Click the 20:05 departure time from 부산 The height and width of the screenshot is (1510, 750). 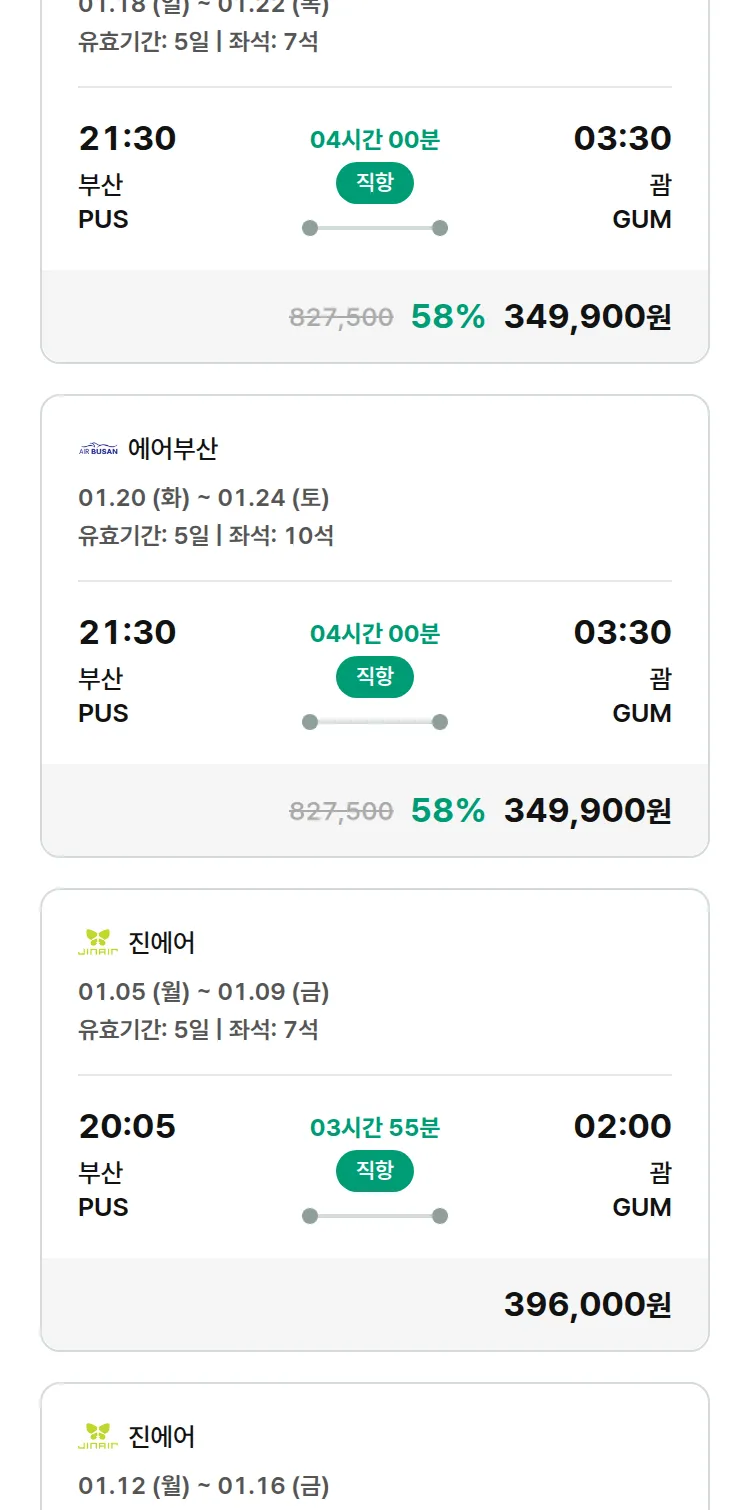[127, 1126]
